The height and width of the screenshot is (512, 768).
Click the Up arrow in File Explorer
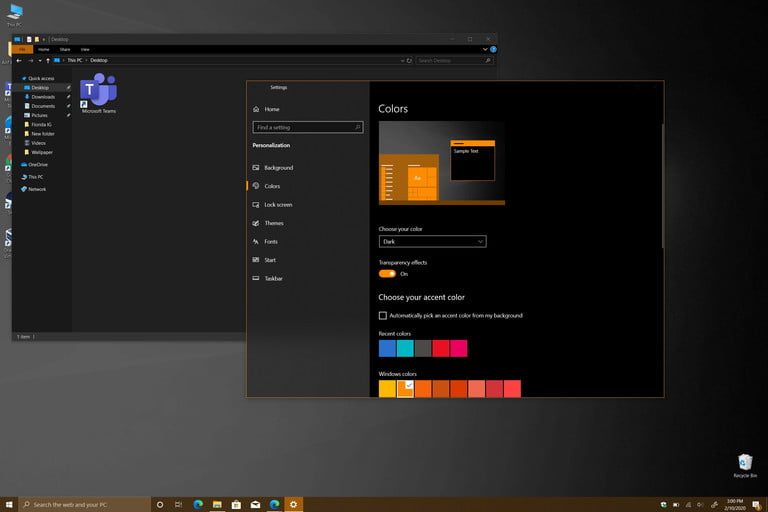[48, 60]
